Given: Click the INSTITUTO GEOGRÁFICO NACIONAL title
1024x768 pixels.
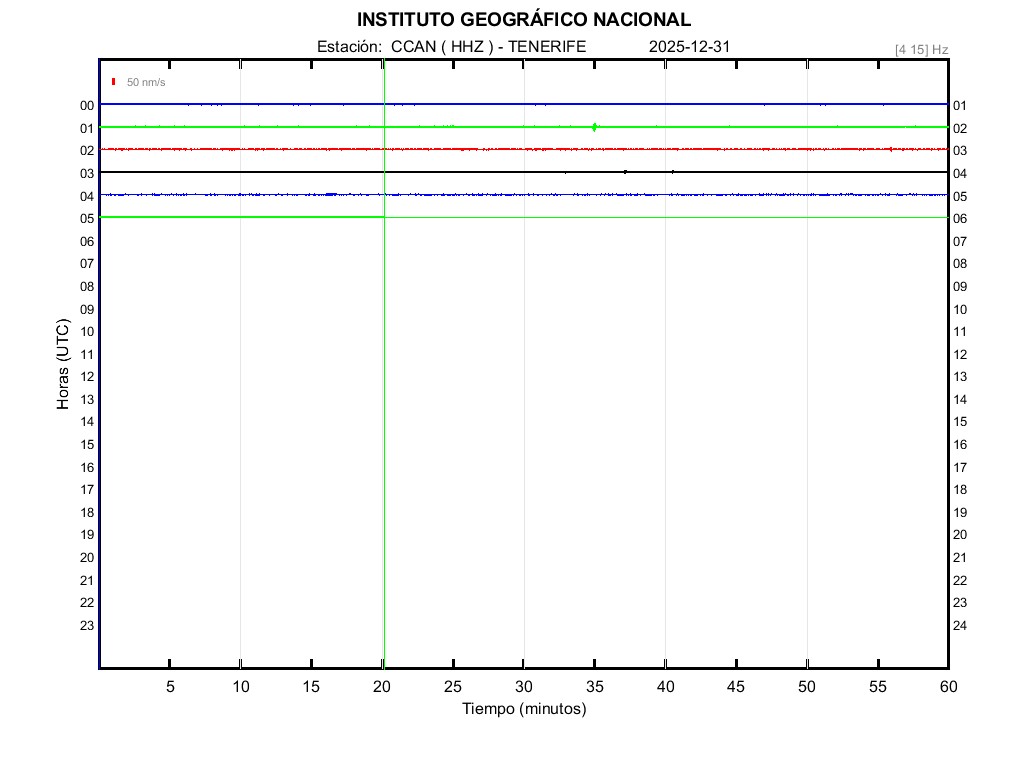Looking at the screenshot, I should click(x=523, y=20).
